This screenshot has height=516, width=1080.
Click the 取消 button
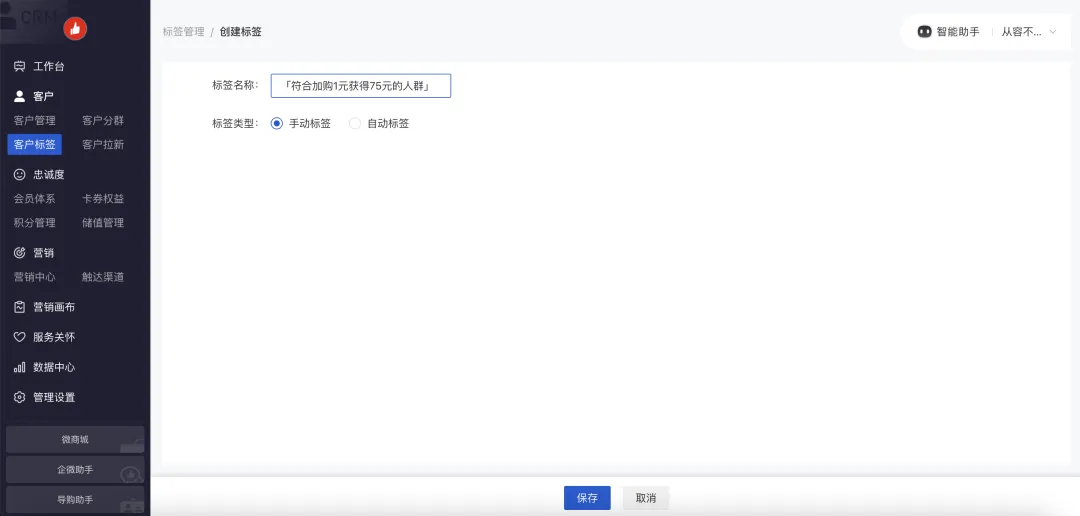click(x=646, y=498)
